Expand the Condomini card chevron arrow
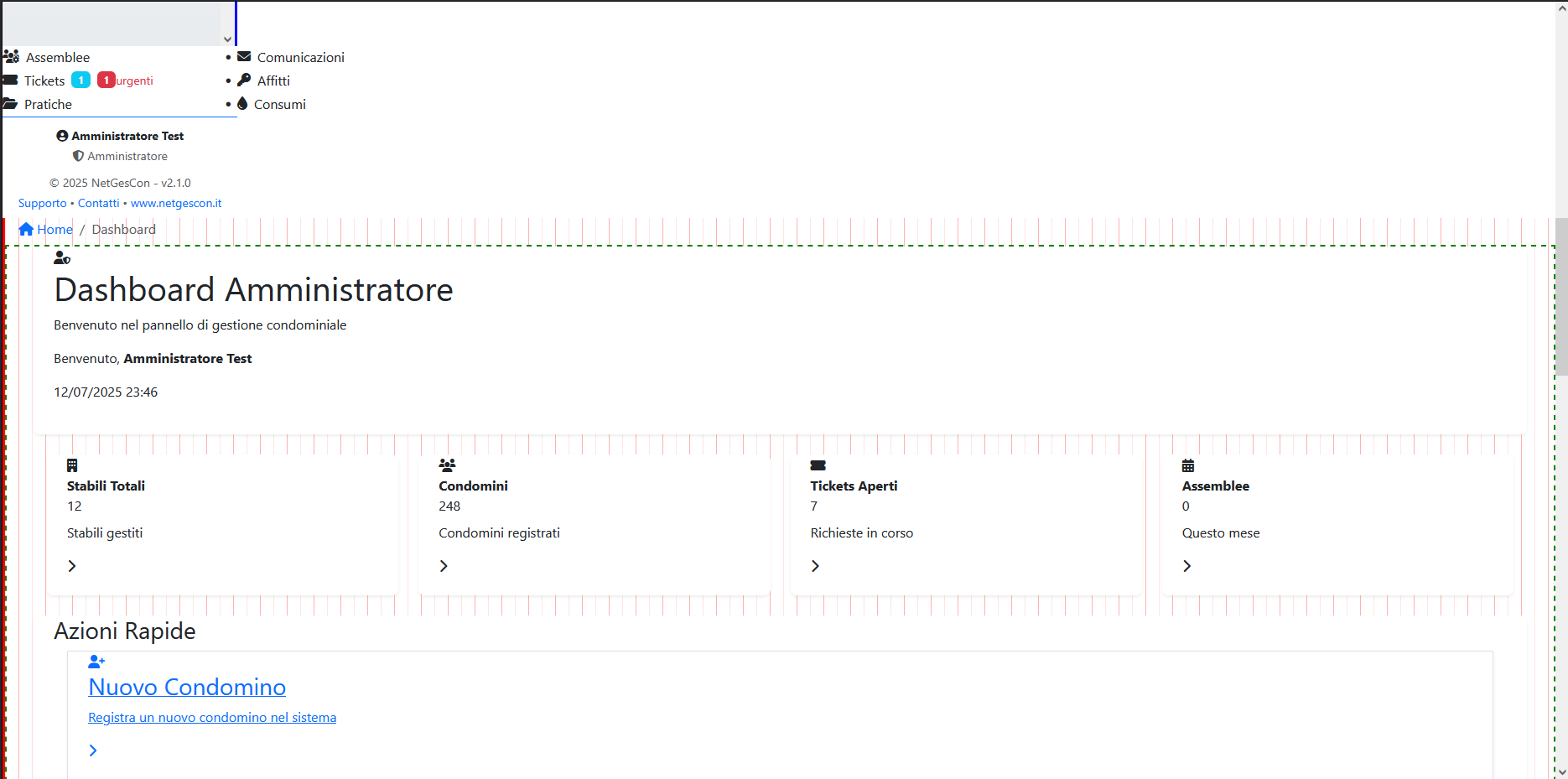The width and height of the screenshot is (1568, 779). point(444,566)
